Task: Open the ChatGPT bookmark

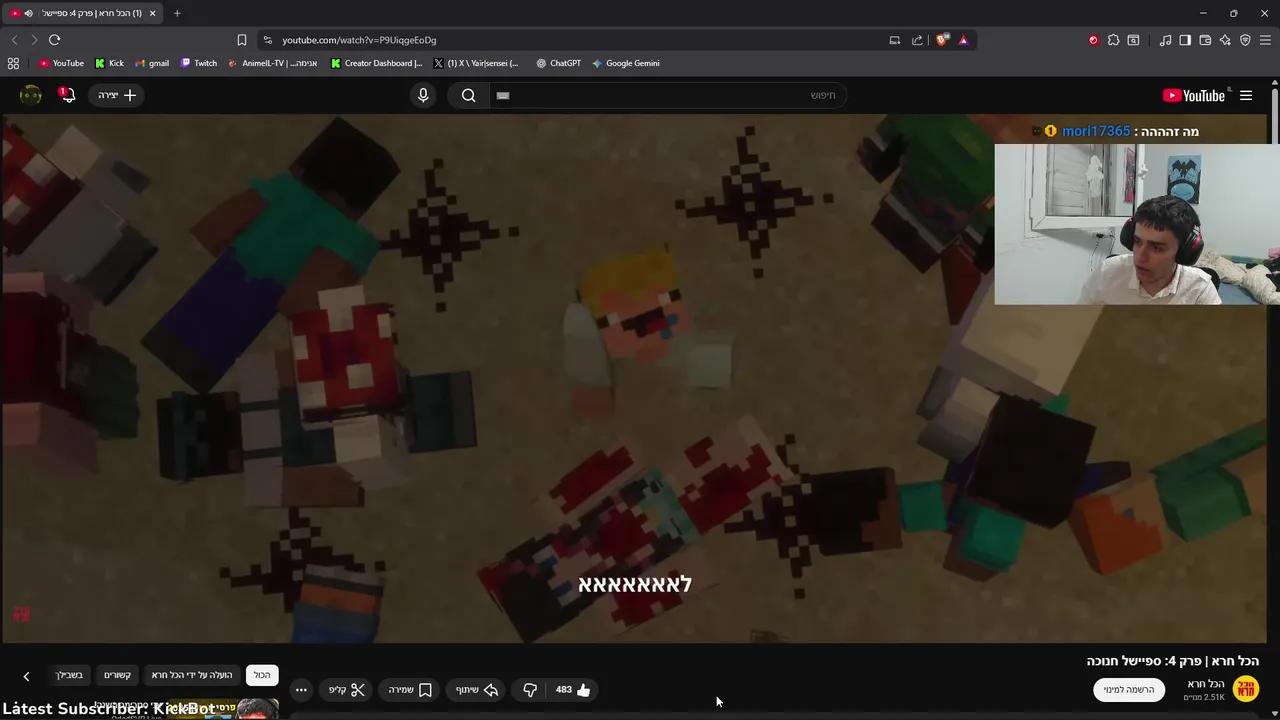Action: [558, 63]
